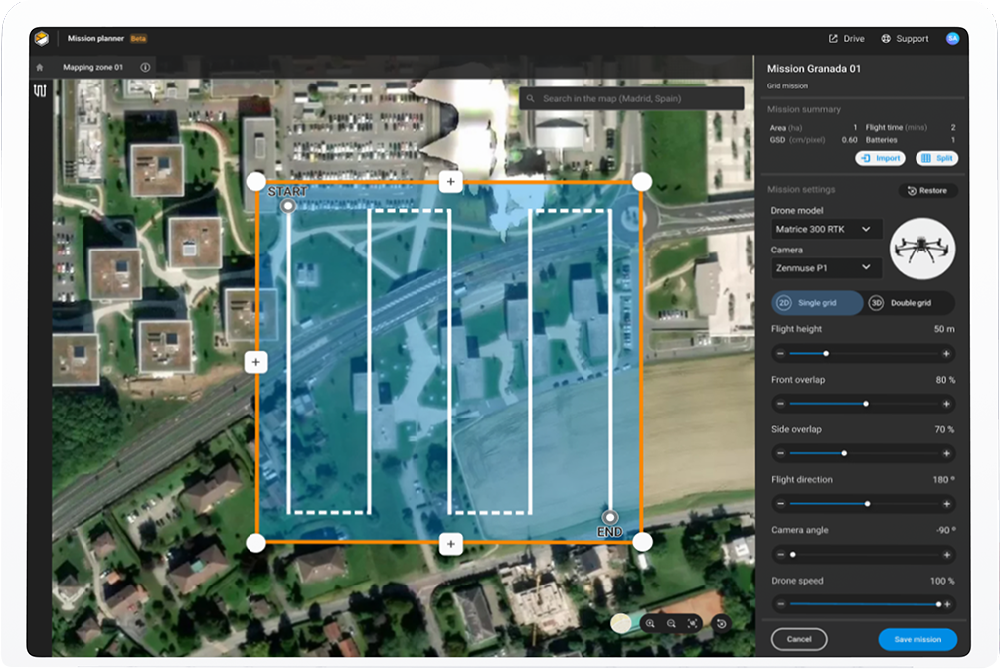Increase camera angle with plus icon
Screen dimensions: 1000x669
point(946,555)
